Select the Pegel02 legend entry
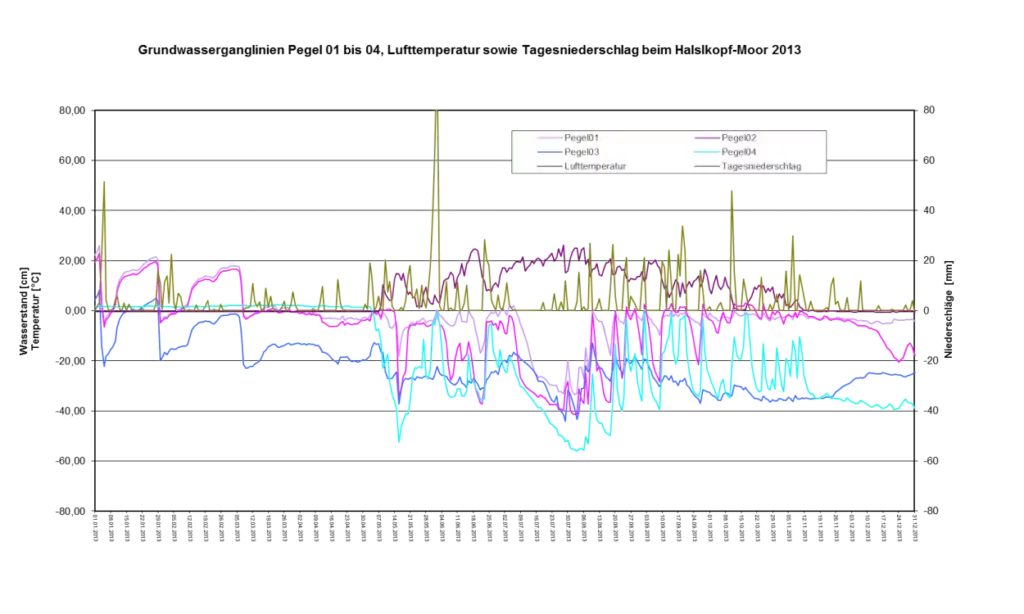This screenshot has width=1024, height=614. (x=738, y=137)
